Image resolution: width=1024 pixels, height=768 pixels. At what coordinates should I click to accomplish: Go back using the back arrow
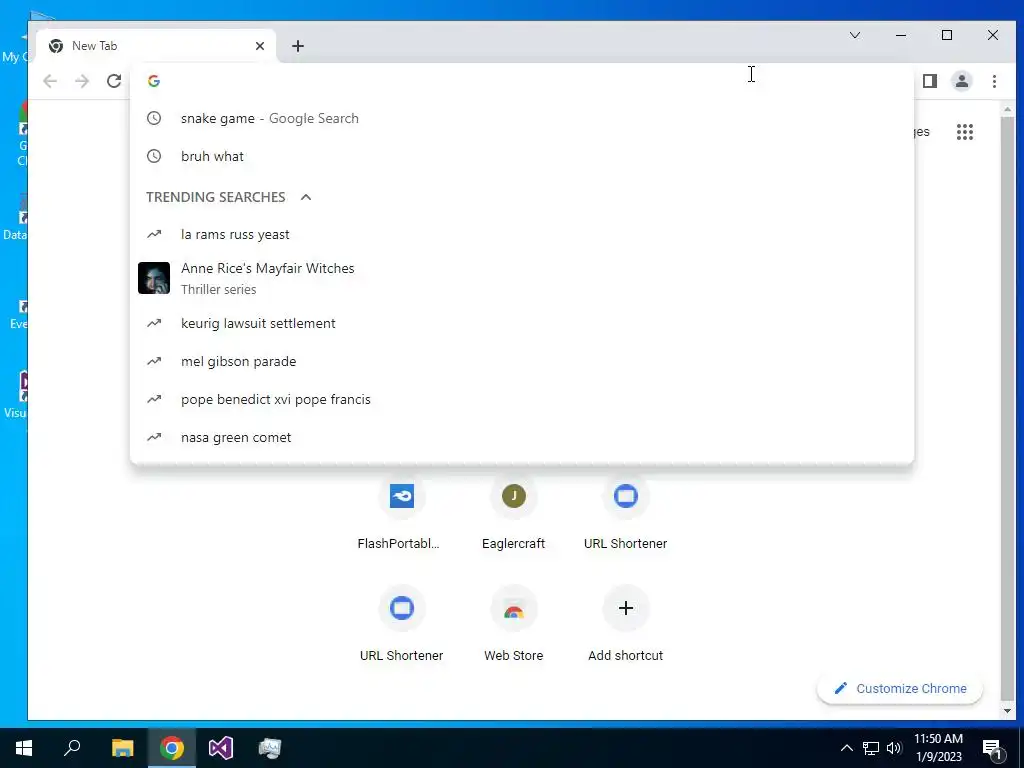pos(50,81)
